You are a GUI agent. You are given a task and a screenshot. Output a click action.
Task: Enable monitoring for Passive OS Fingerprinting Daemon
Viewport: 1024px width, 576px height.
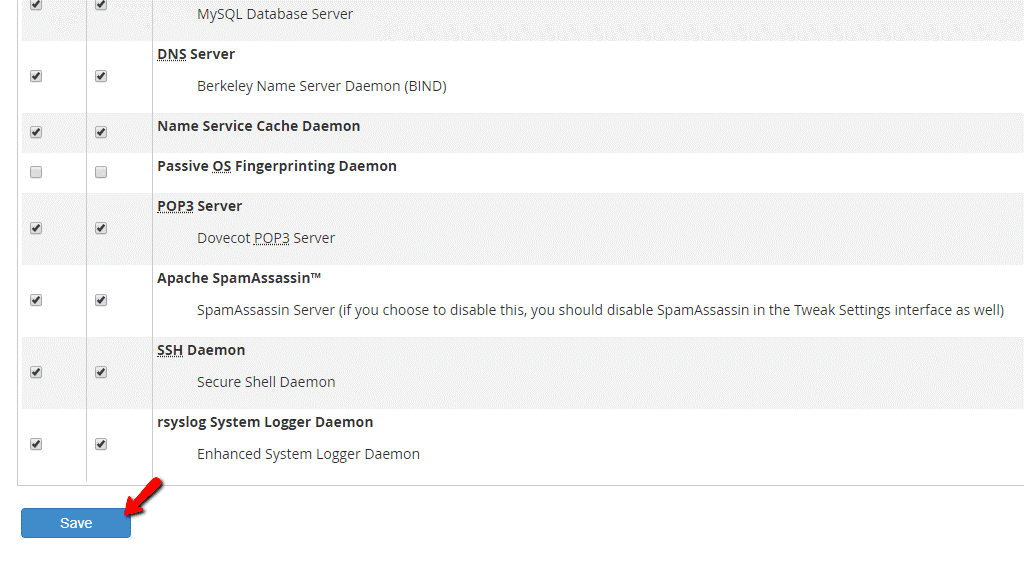click(100, 171)
